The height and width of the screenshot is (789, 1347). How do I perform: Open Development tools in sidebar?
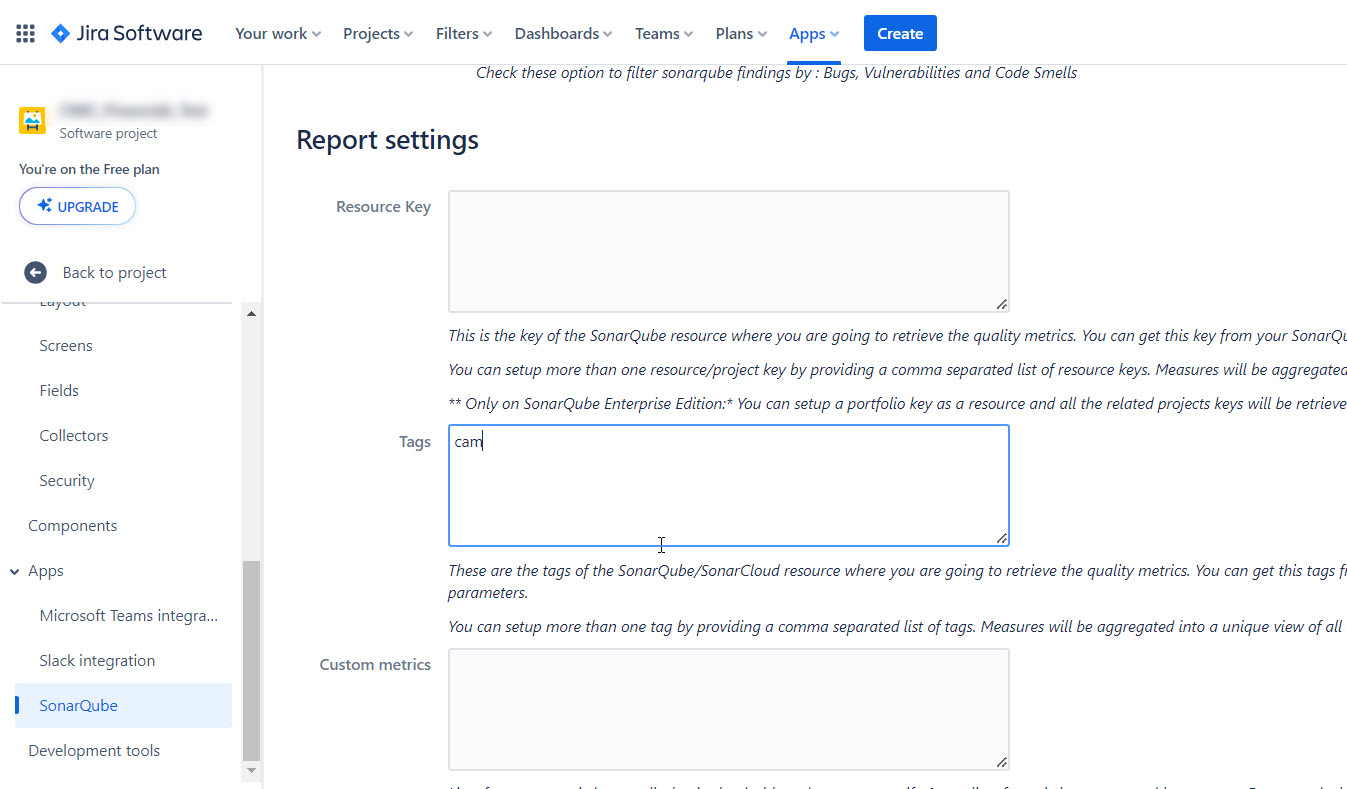click(94, 750)
